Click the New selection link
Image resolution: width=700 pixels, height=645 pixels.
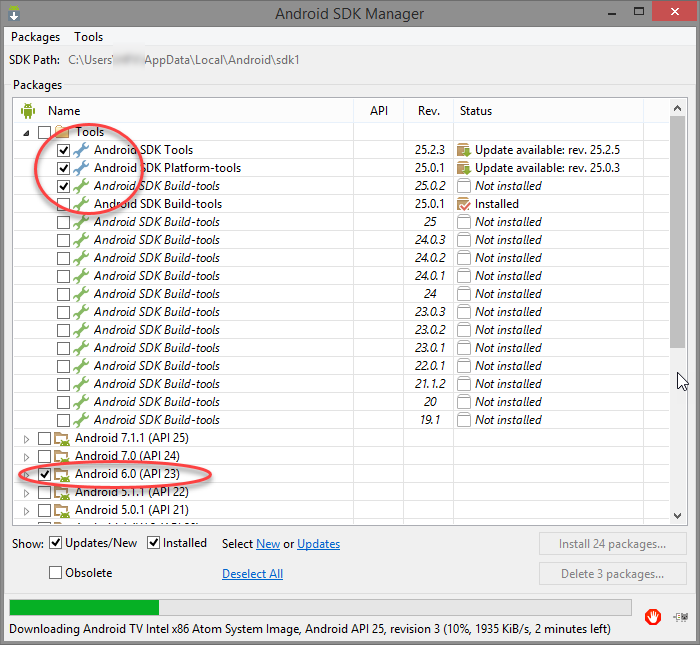click(268, 544)
